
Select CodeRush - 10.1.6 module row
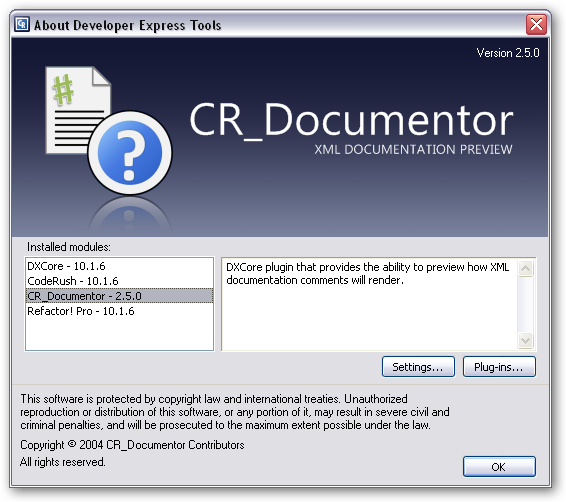119,281
